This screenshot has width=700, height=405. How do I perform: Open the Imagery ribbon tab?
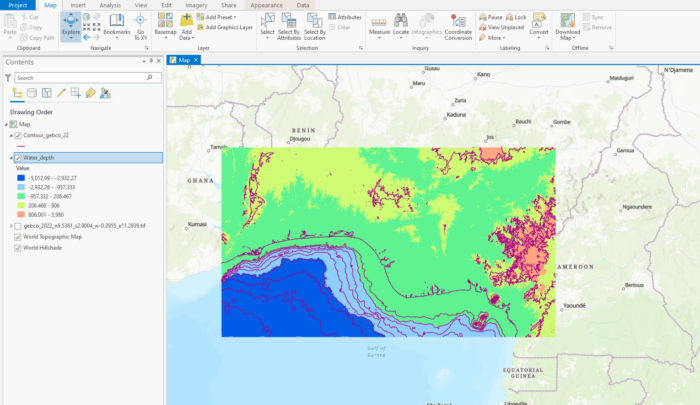click(196, 5)
